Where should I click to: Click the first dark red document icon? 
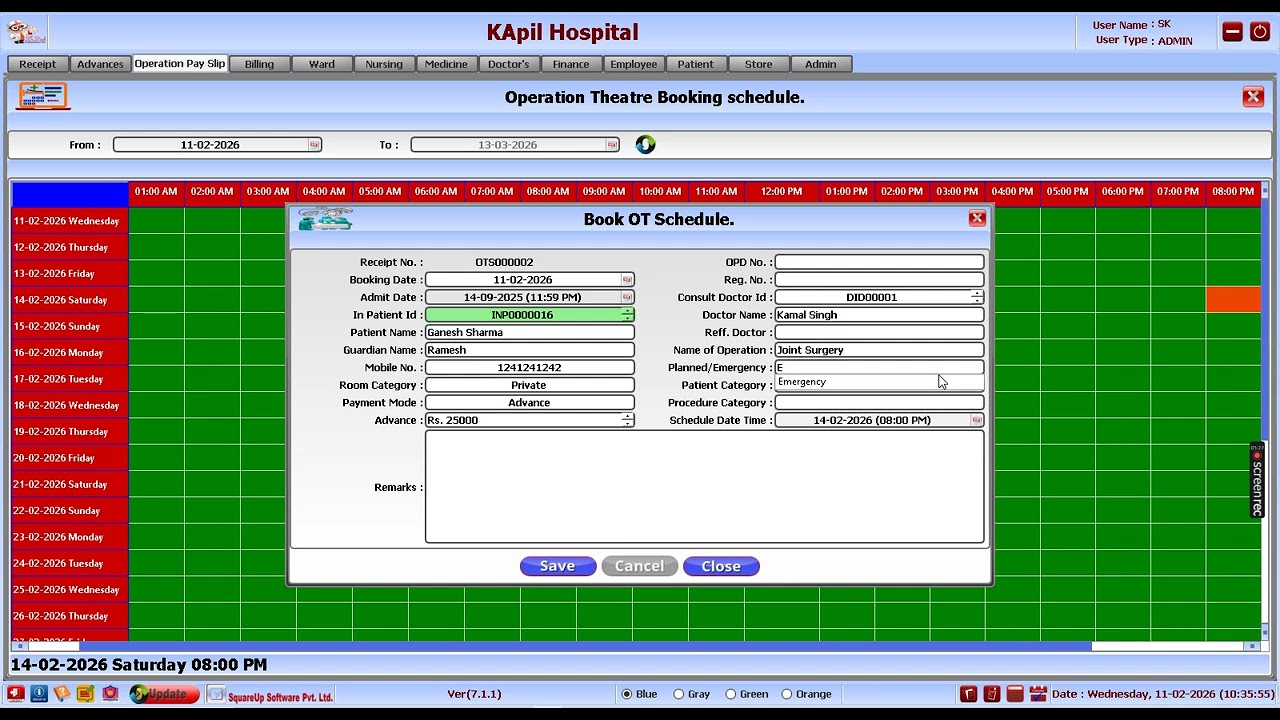coord(968,694)
